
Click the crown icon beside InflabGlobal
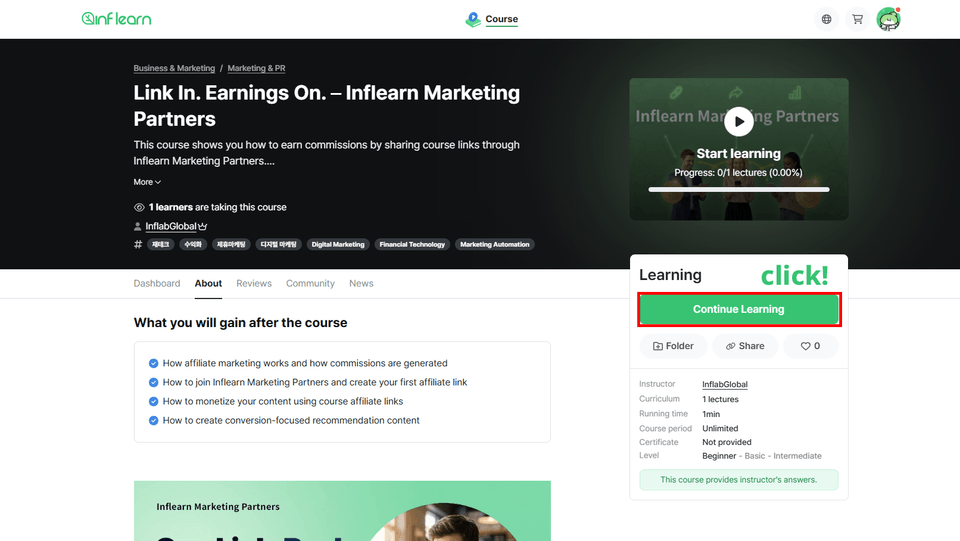[203, 226]
